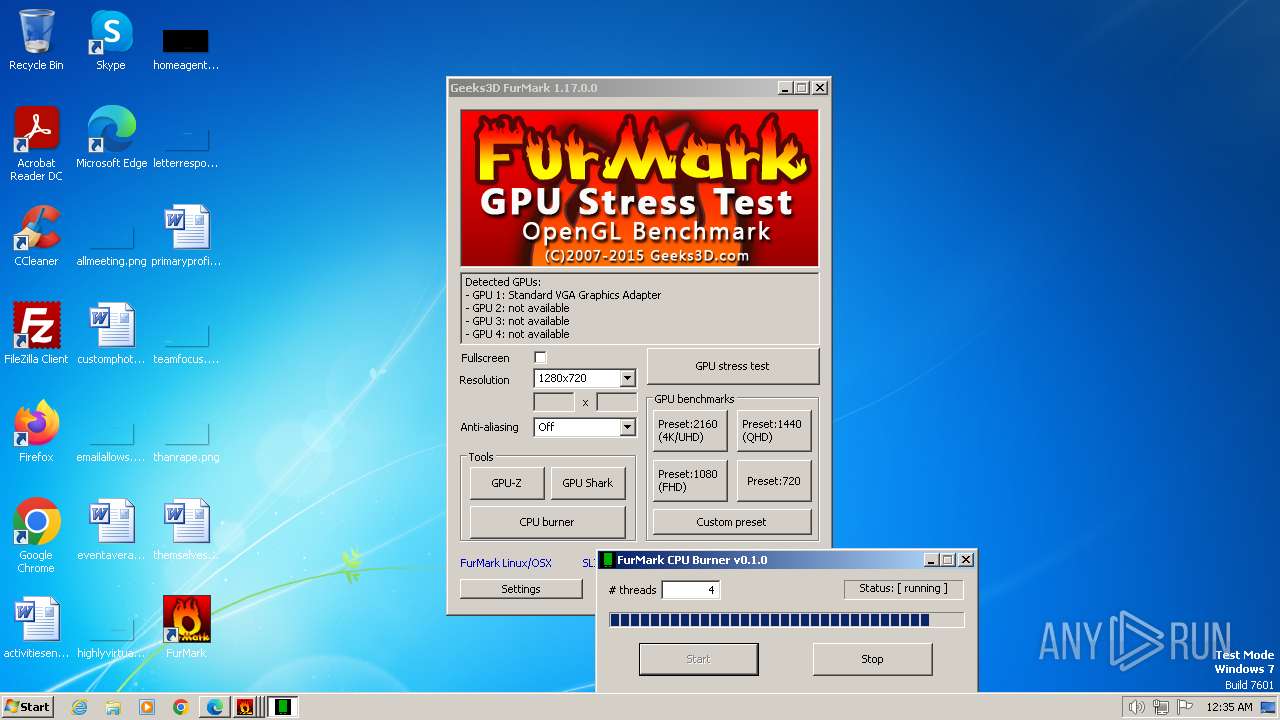Click CPU Burner progress bar
Screen dimensions: 1280x720
787,620
